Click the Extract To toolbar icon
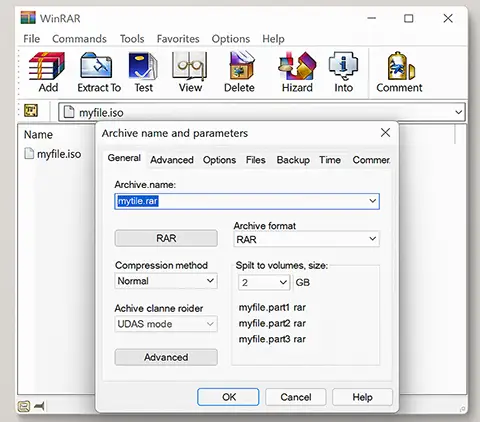 click(x=96, y=67)
